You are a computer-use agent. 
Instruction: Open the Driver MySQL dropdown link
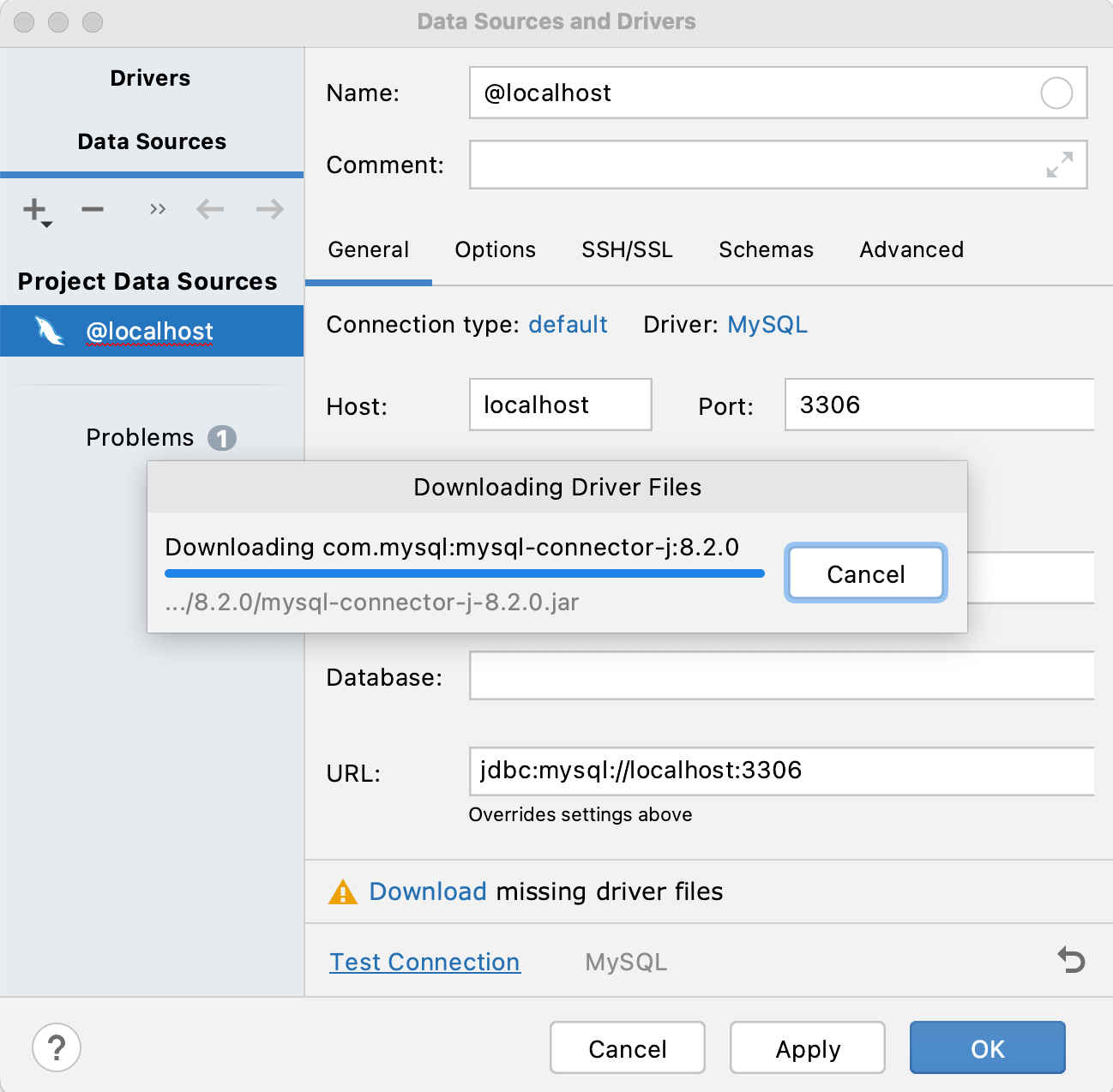coord(767,325)
